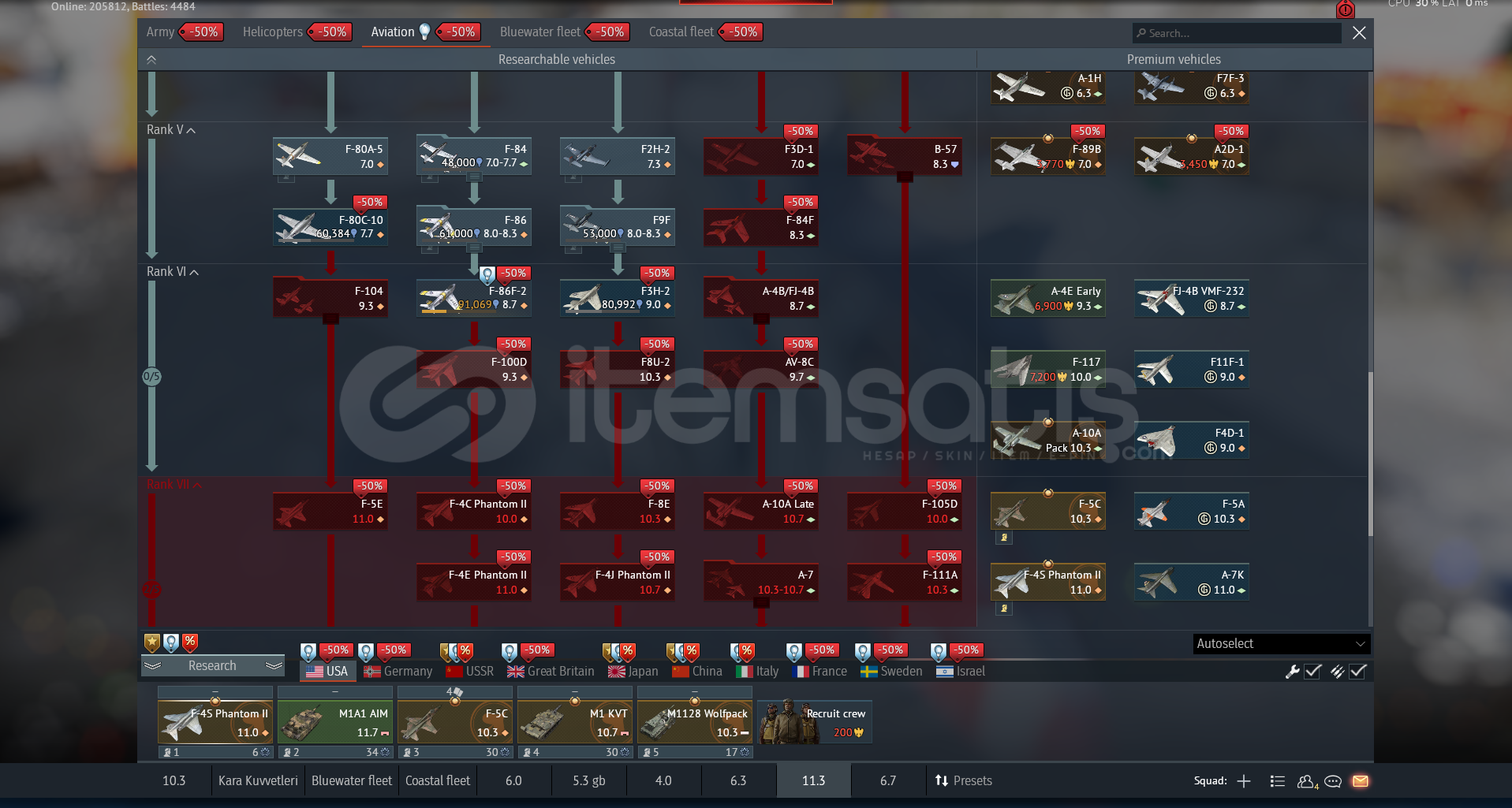
Task: Select the Israel nation tab
Action: (x=961, y=671)
